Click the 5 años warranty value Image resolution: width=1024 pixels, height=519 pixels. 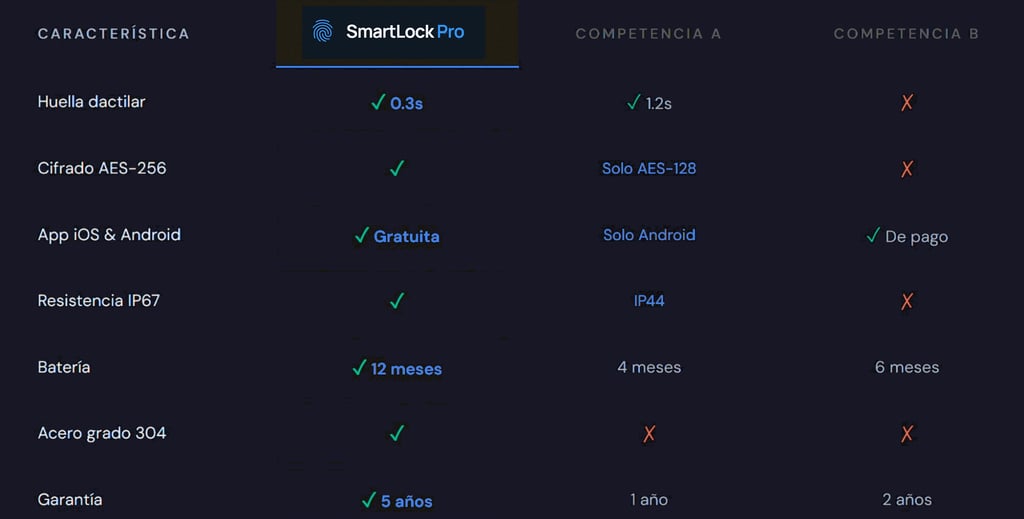[x=406, y=501]
